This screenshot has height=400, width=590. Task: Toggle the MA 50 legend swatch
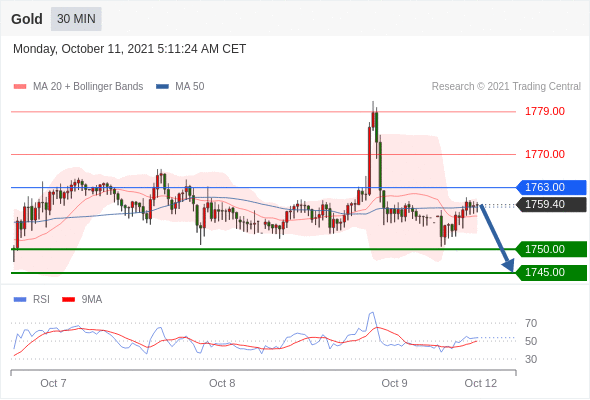(162, 87)
